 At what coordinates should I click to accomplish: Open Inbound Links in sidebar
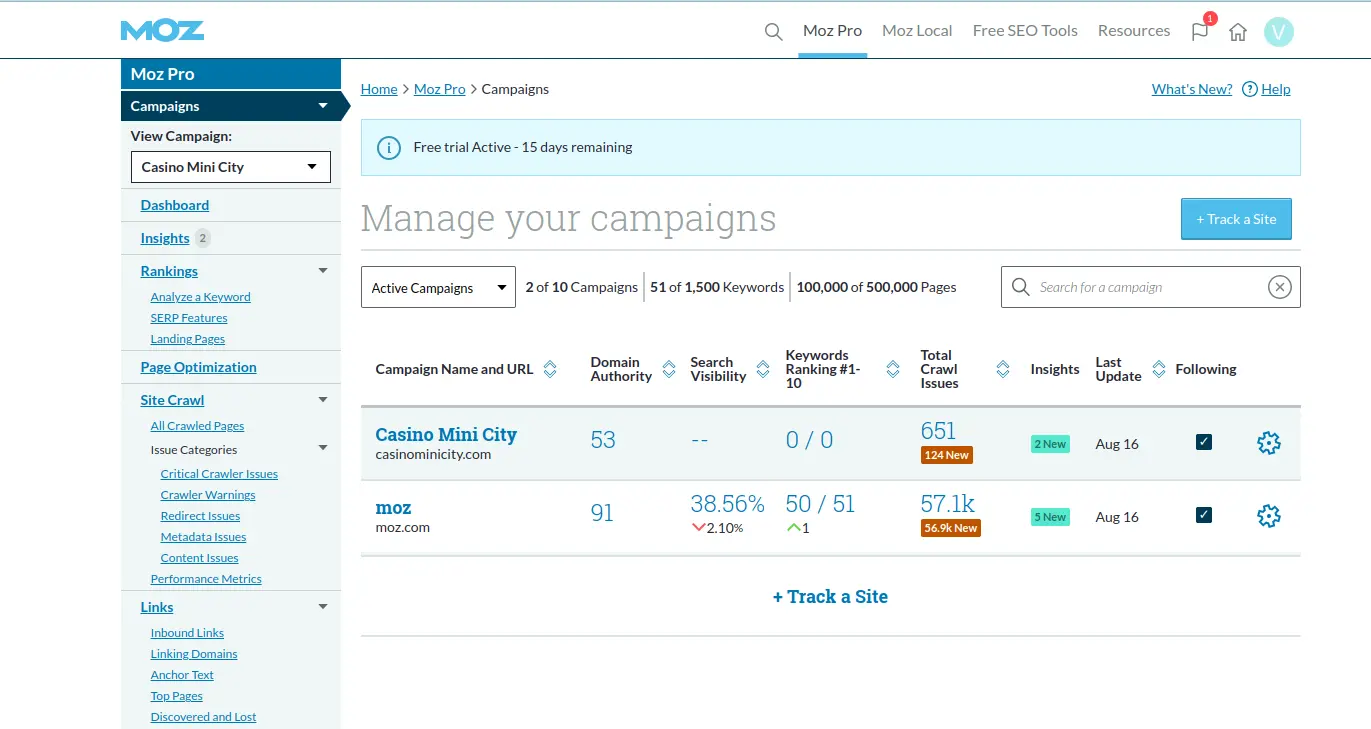[187, 633]
